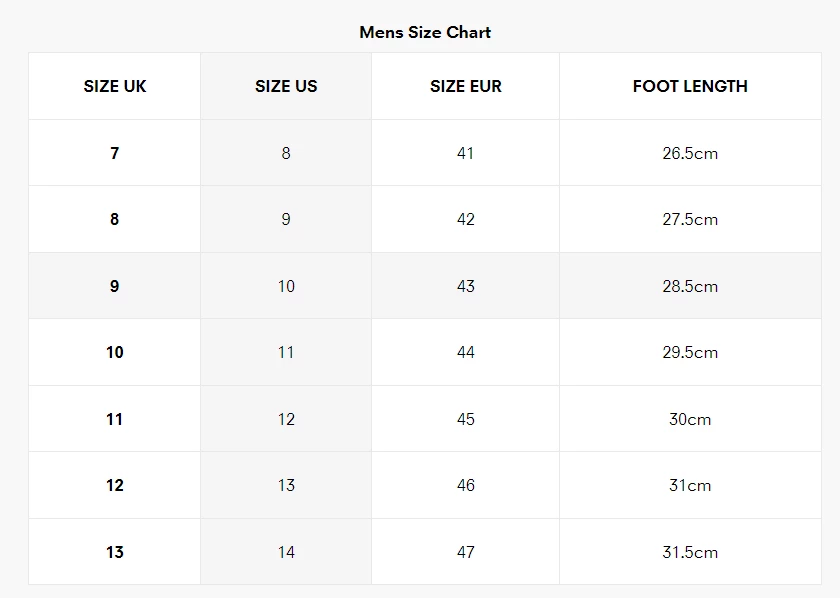The height and width of the screenshot is (598, 840).
Task: Click the FOOT LENGTH column header
Action: coord(690,86)
